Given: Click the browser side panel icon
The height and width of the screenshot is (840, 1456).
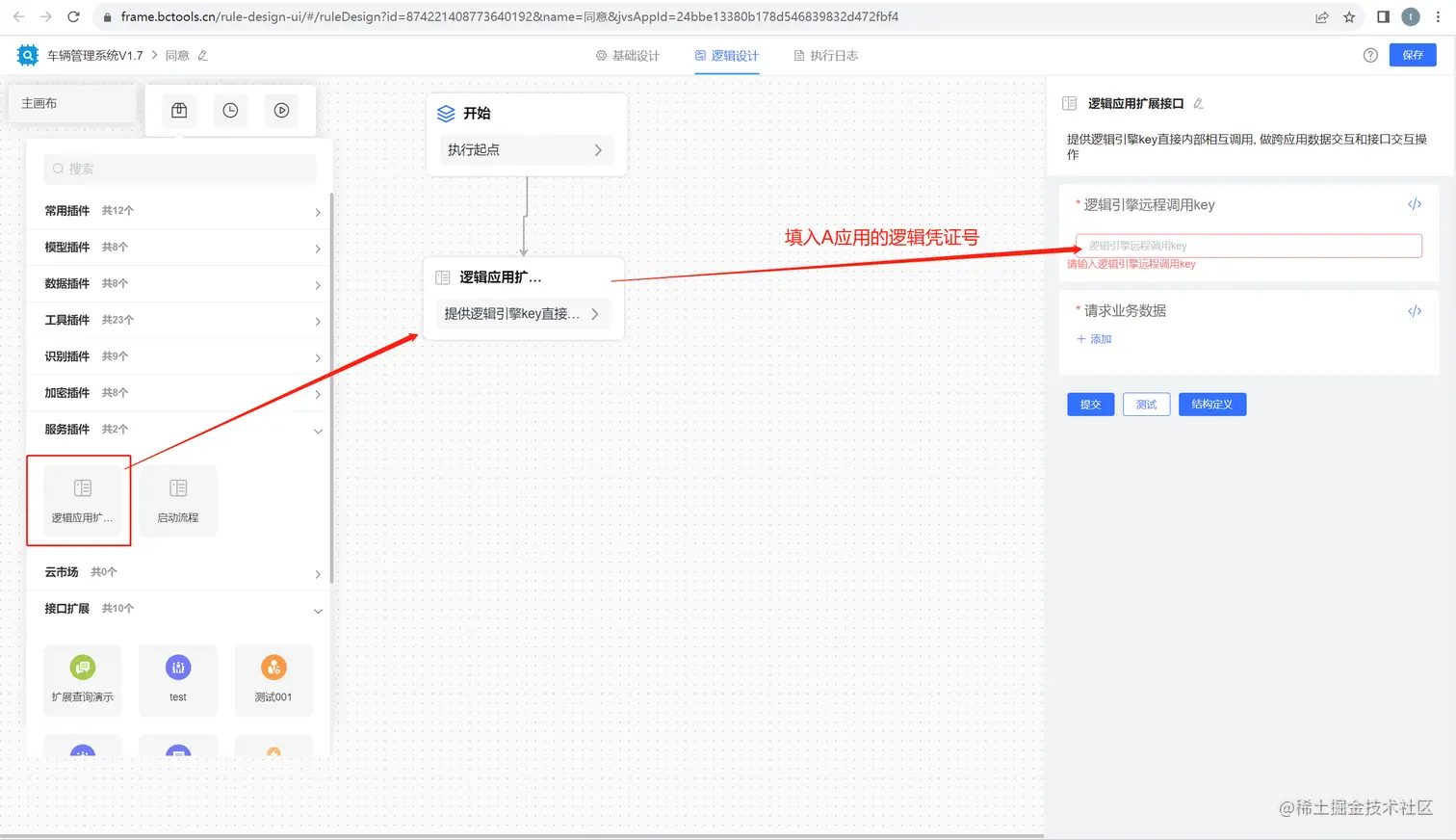Looking at the screenshot, I should (1383, 16).
